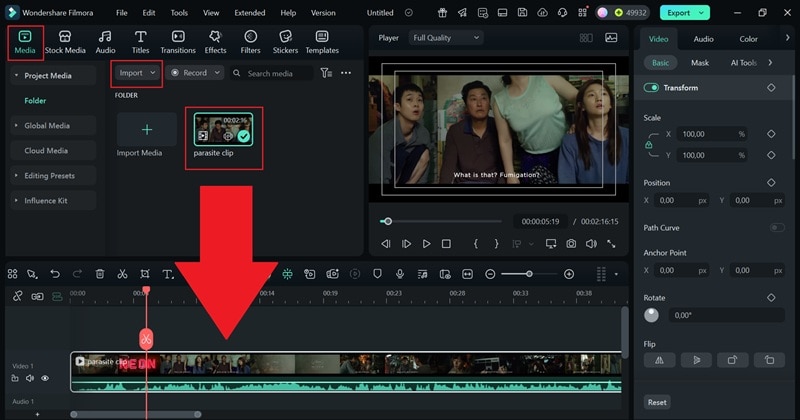Screen dimensions: 800x420
Task: Select the Mask sub-tab
Action: [699, 63]
